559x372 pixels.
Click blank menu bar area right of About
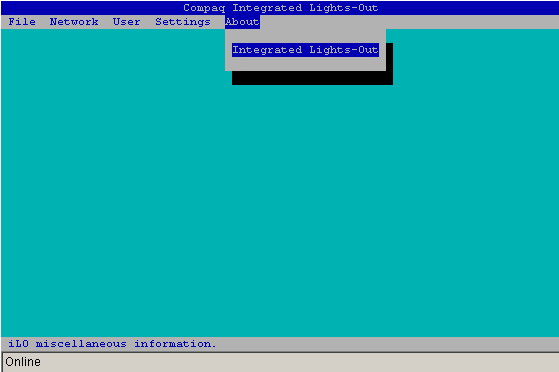click(x=409, y=22)
